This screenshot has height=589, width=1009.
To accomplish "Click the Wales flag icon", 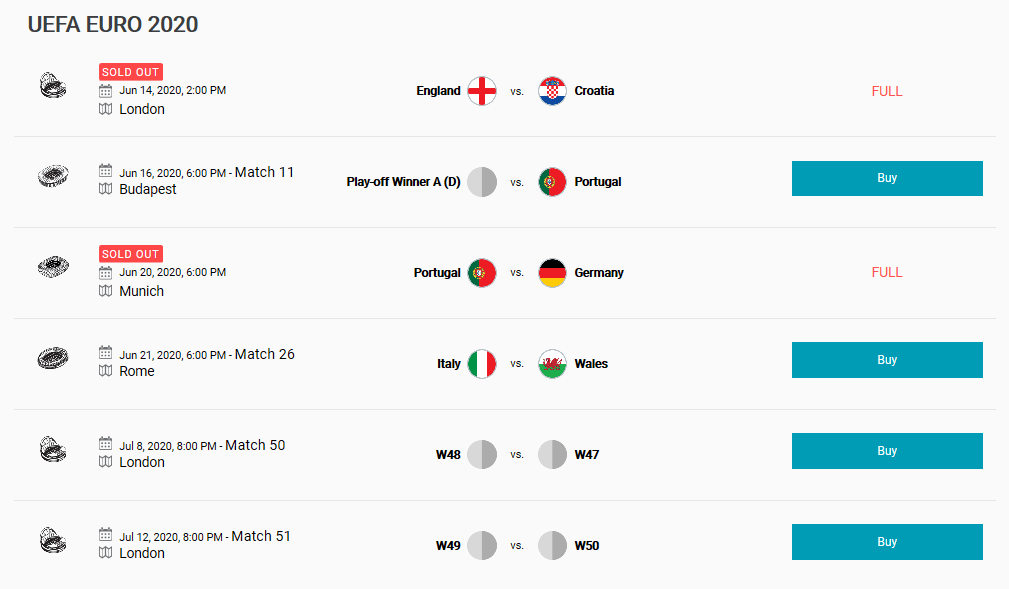I will pyautogui.click(x=552, y=364).
